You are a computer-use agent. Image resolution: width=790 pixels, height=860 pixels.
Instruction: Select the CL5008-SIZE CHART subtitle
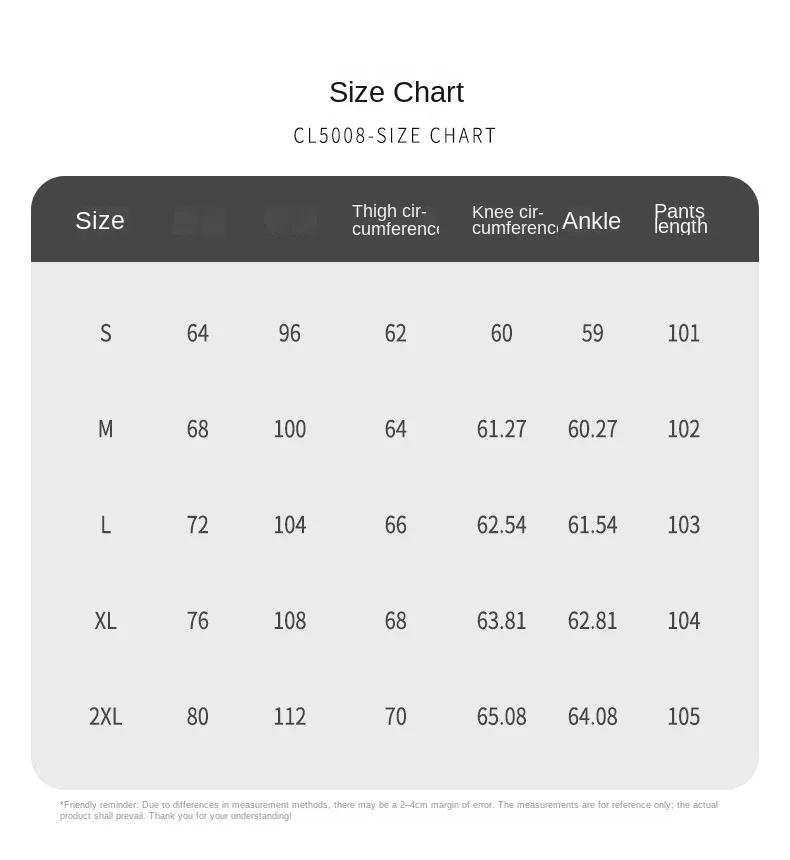394,135
